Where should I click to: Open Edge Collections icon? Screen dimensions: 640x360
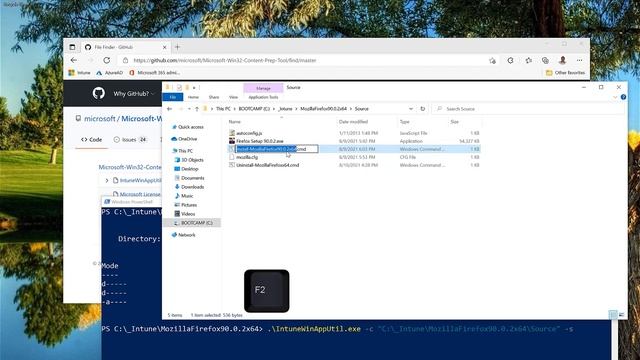pyautogui.click(x=545, y=60)
